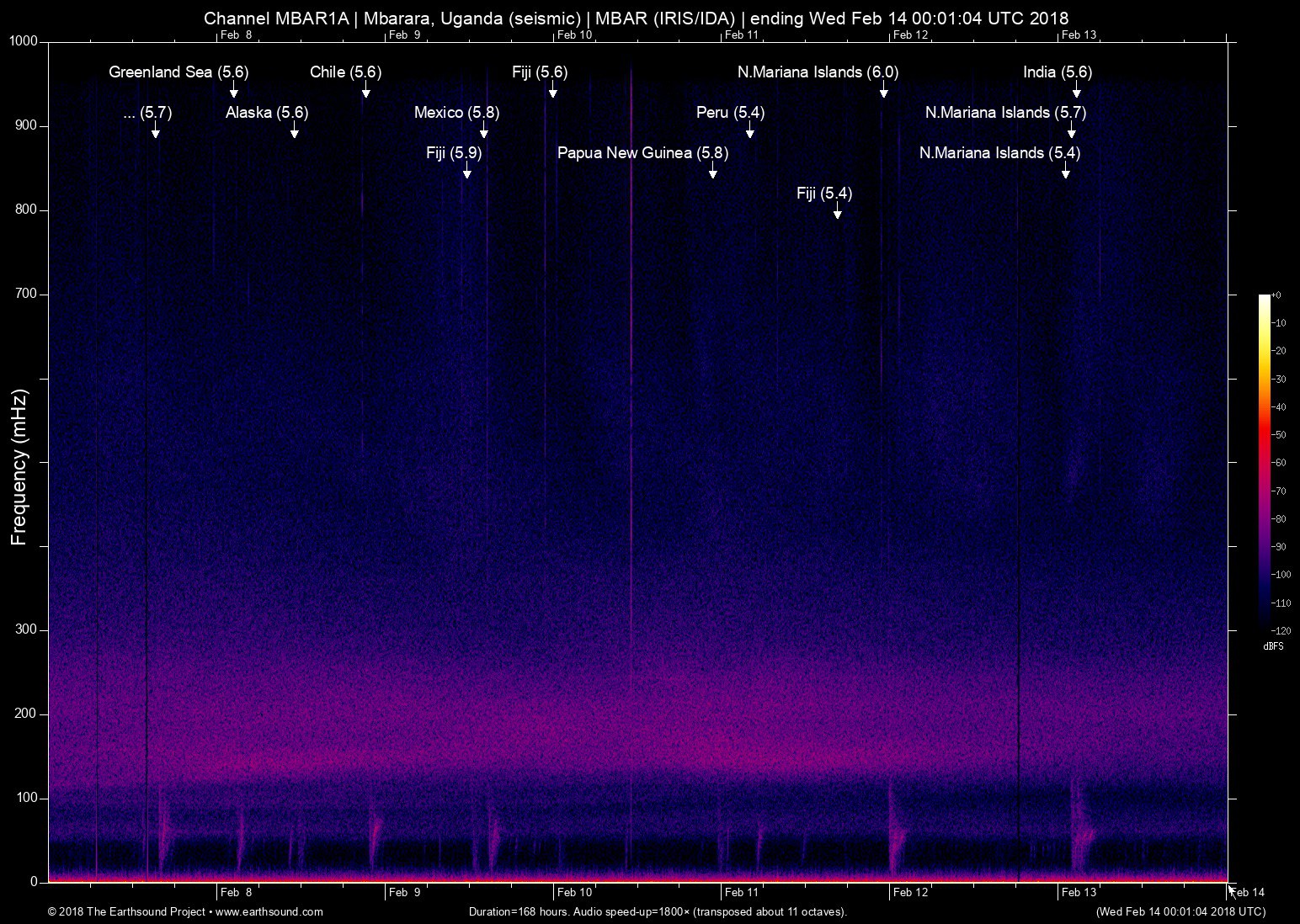
Task: Click the Alaska (5.6) event label
Action: 267,113
